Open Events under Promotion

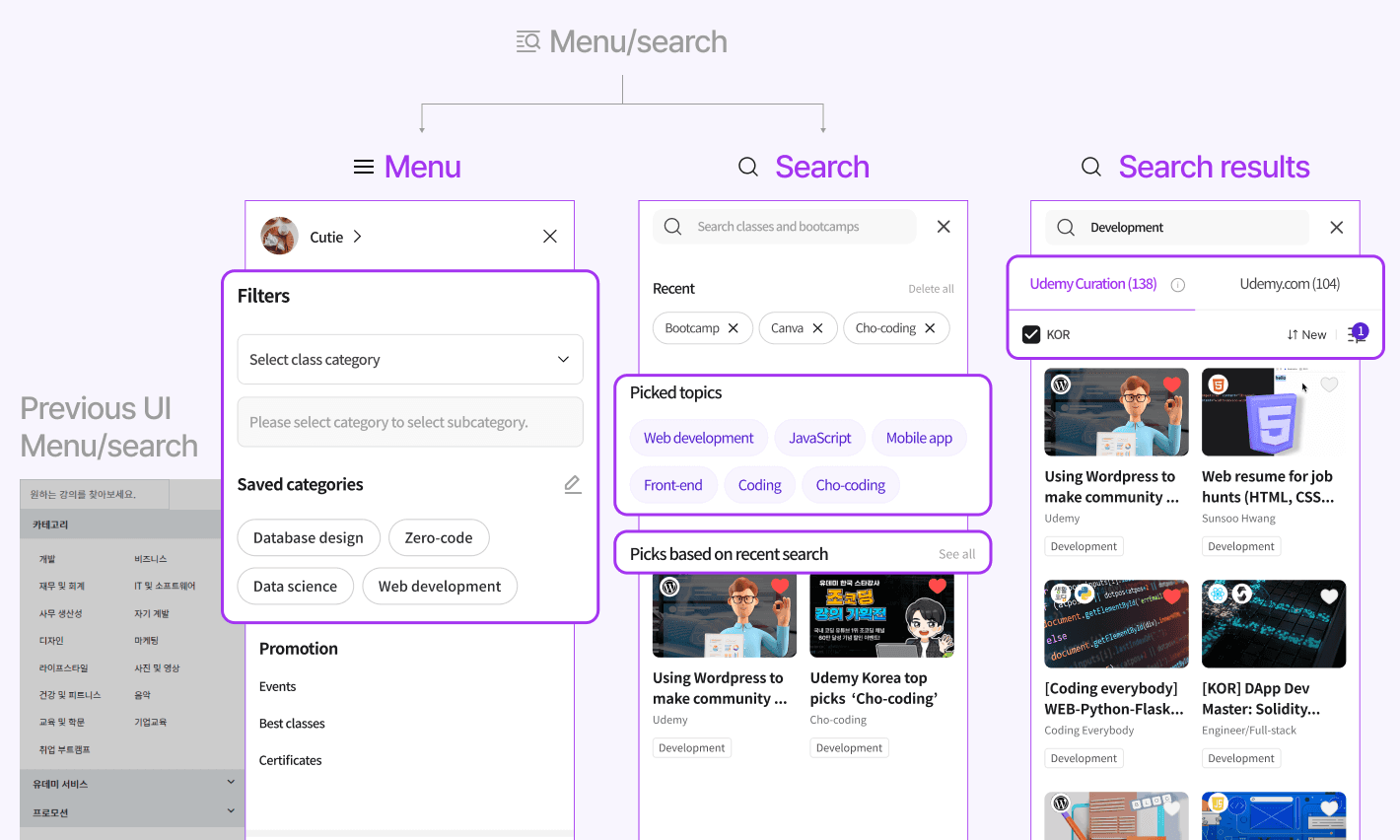pos(278,686)
